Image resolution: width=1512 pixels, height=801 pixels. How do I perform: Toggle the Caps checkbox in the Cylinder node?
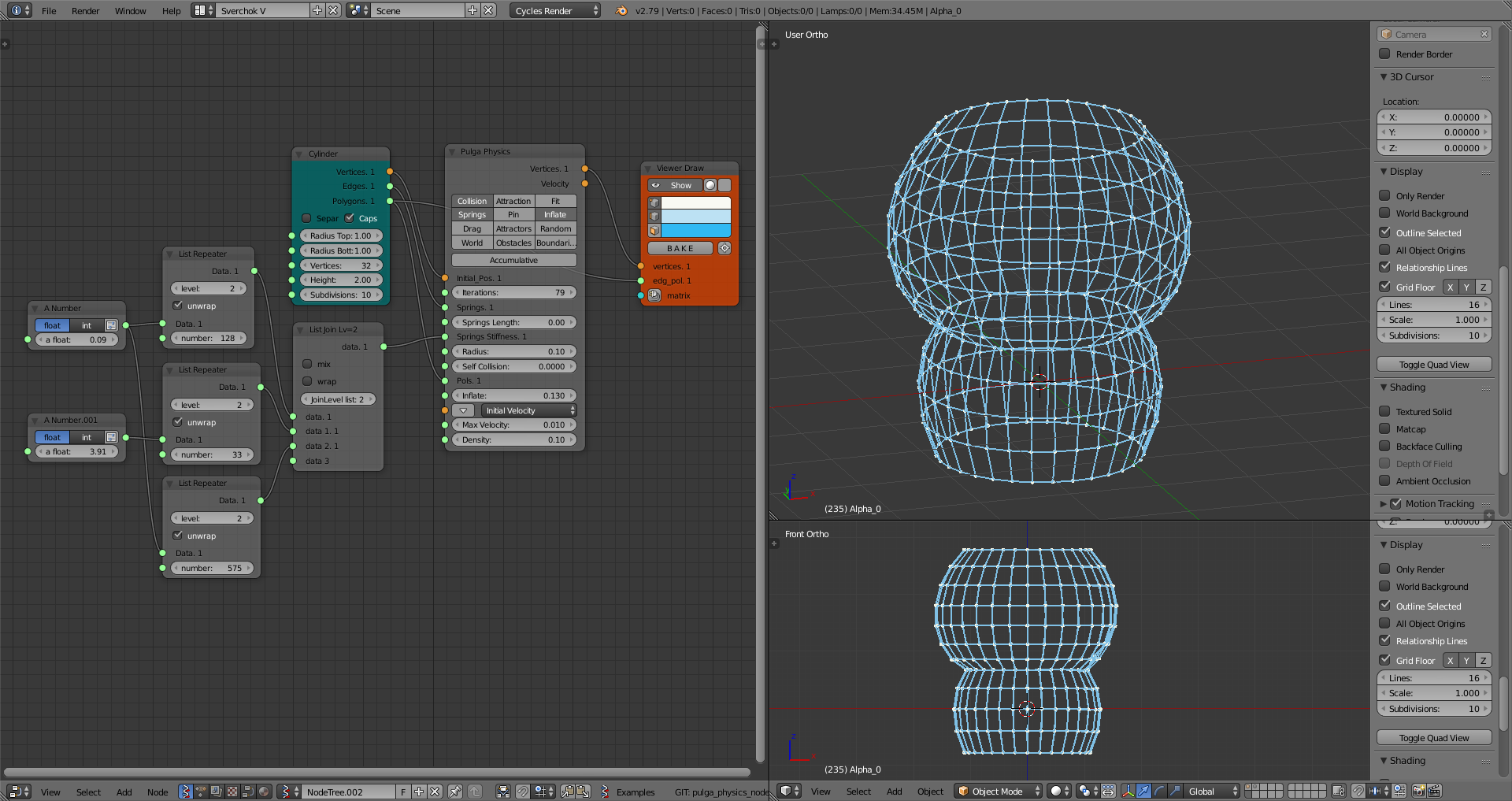click(x=350, y=218)
